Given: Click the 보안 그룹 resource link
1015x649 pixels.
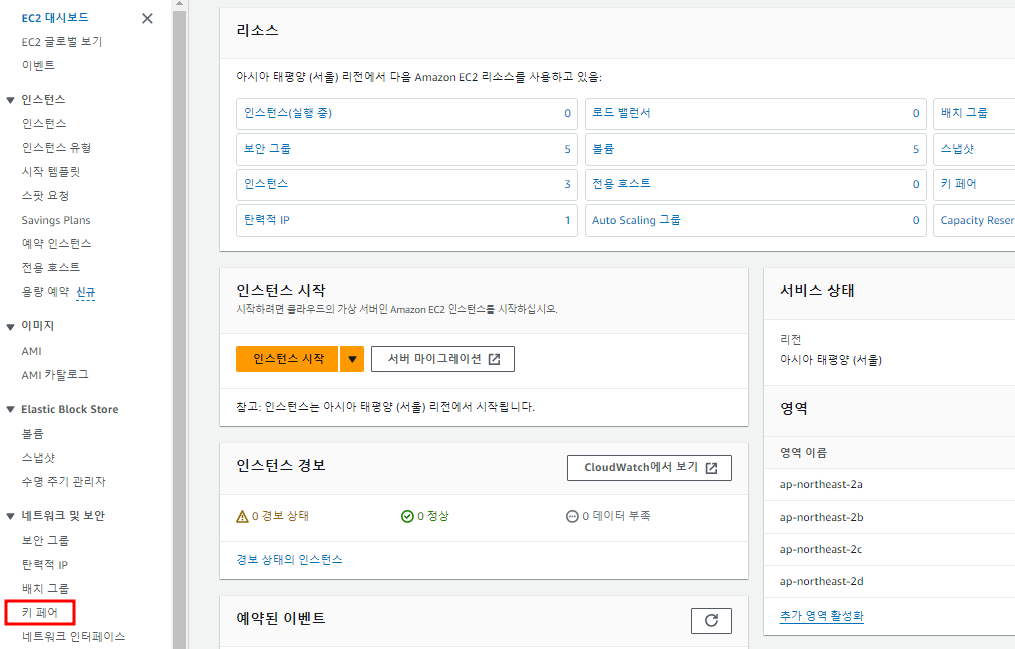Looking at the screenshot, I should click(267, 149).
